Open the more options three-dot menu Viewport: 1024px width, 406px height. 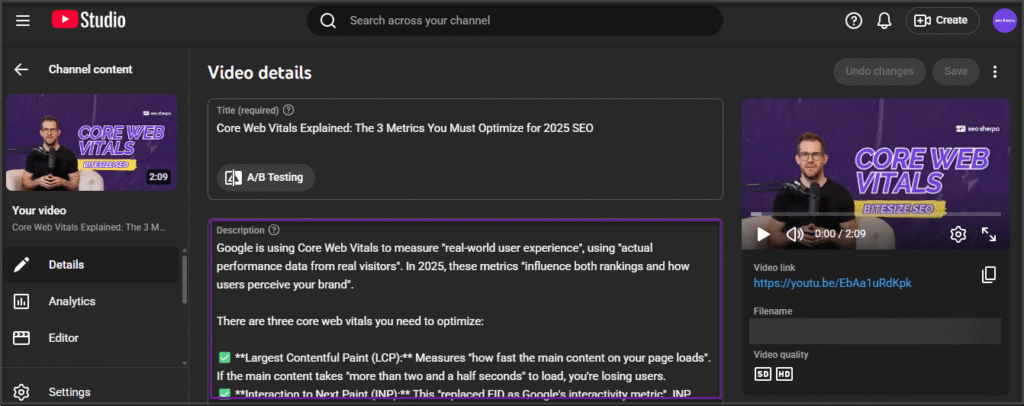coord(994,72)
